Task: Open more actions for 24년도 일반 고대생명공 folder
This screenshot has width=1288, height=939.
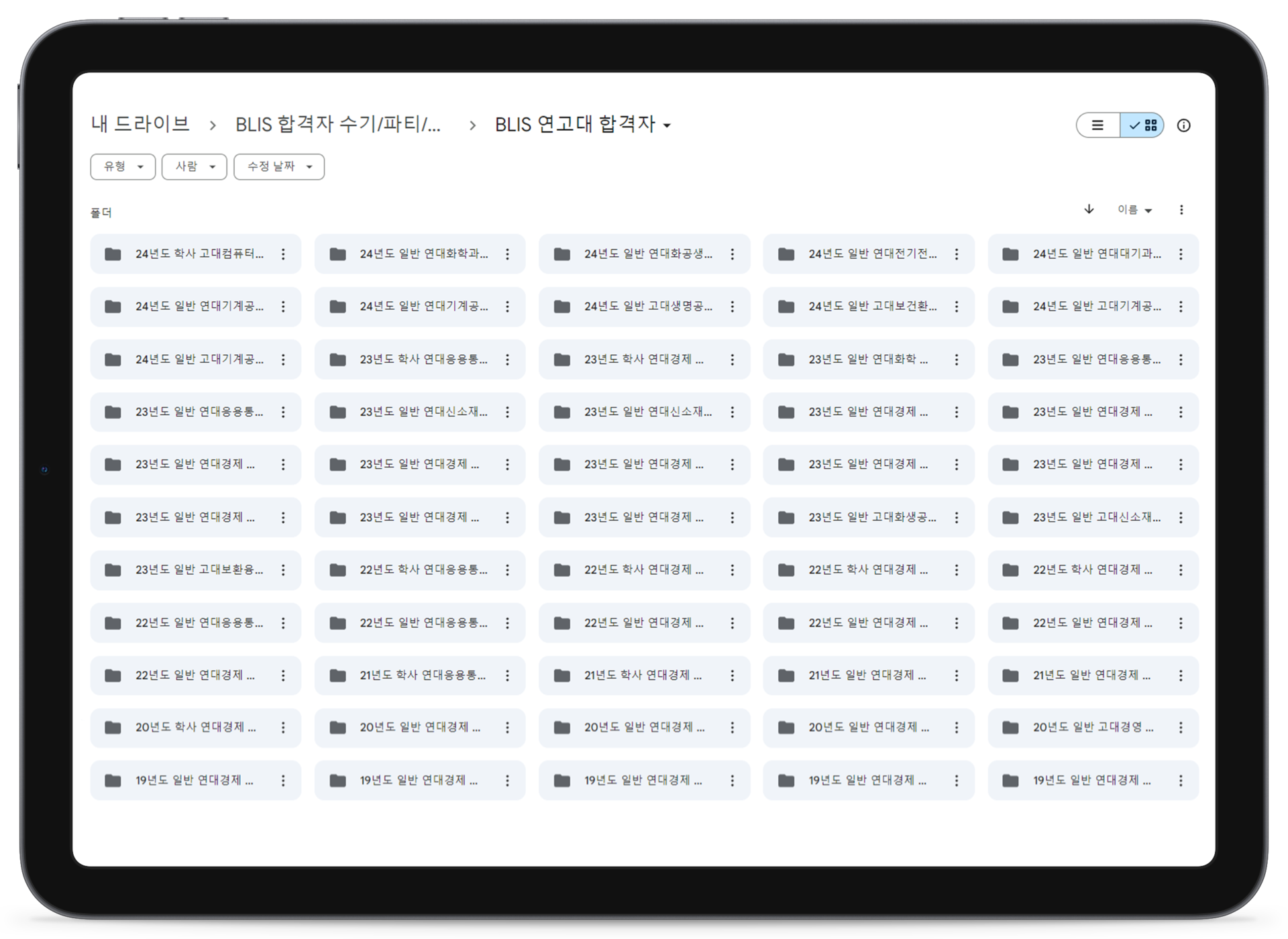Action: [x=733, y=307]
